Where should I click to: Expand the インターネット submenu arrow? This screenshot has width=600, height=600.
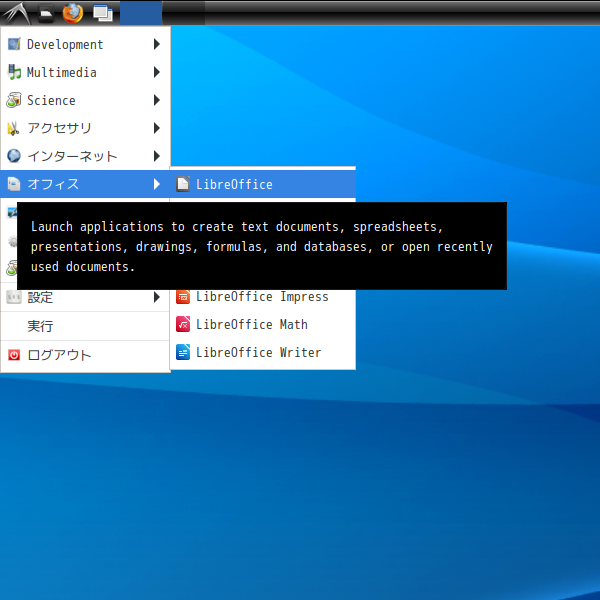pos(157,156)
